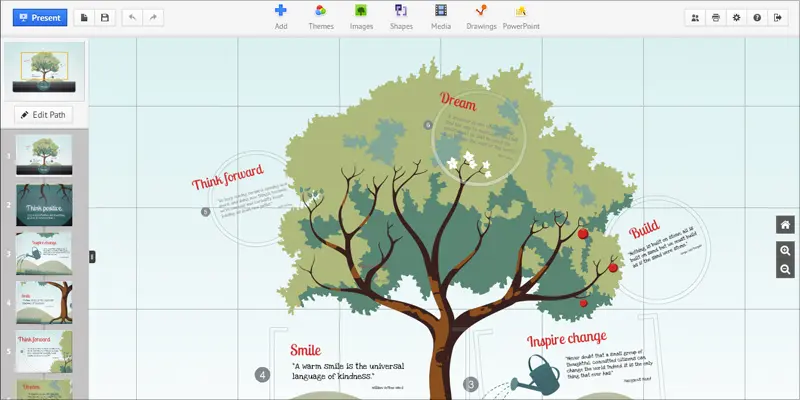Click the blue Present button
Screen dimensions: 800x400
40,17
